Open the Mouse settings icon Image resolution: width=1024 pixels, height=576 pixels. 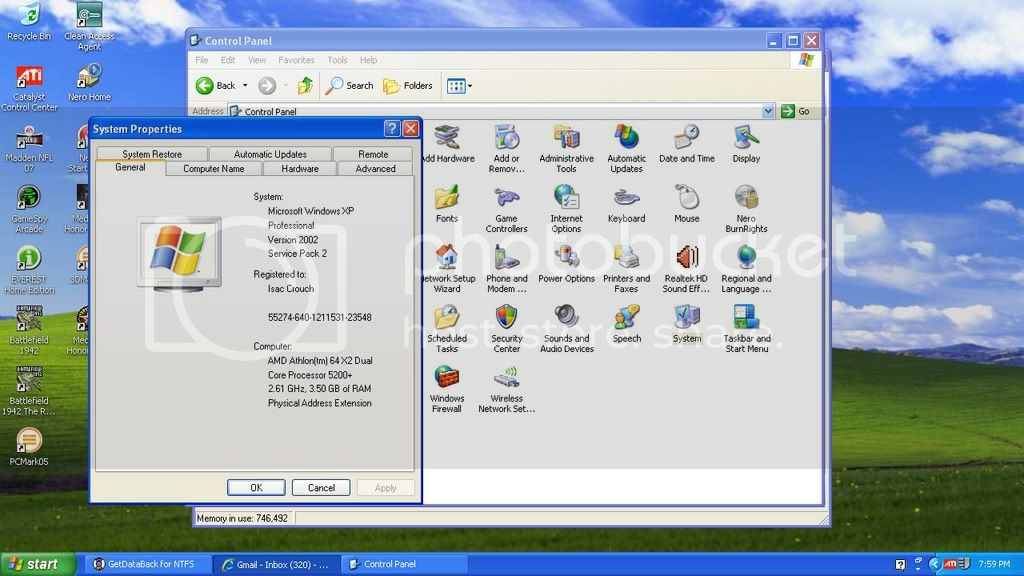[x=686, y=204]
